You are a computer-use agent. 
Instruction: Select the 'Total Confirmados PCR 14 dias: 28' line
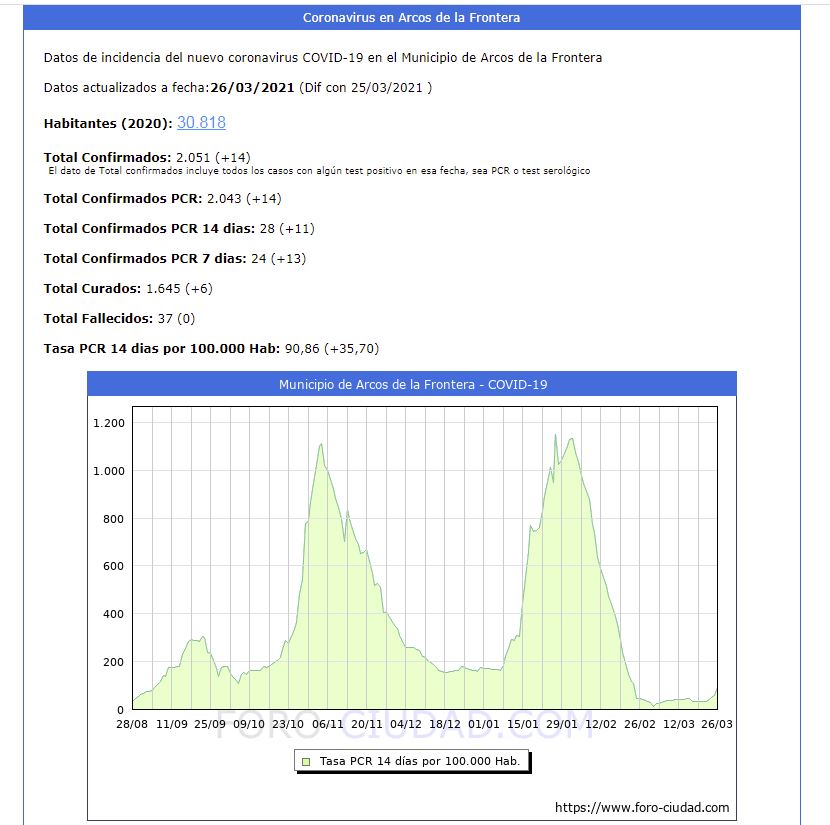coord(179,229)
